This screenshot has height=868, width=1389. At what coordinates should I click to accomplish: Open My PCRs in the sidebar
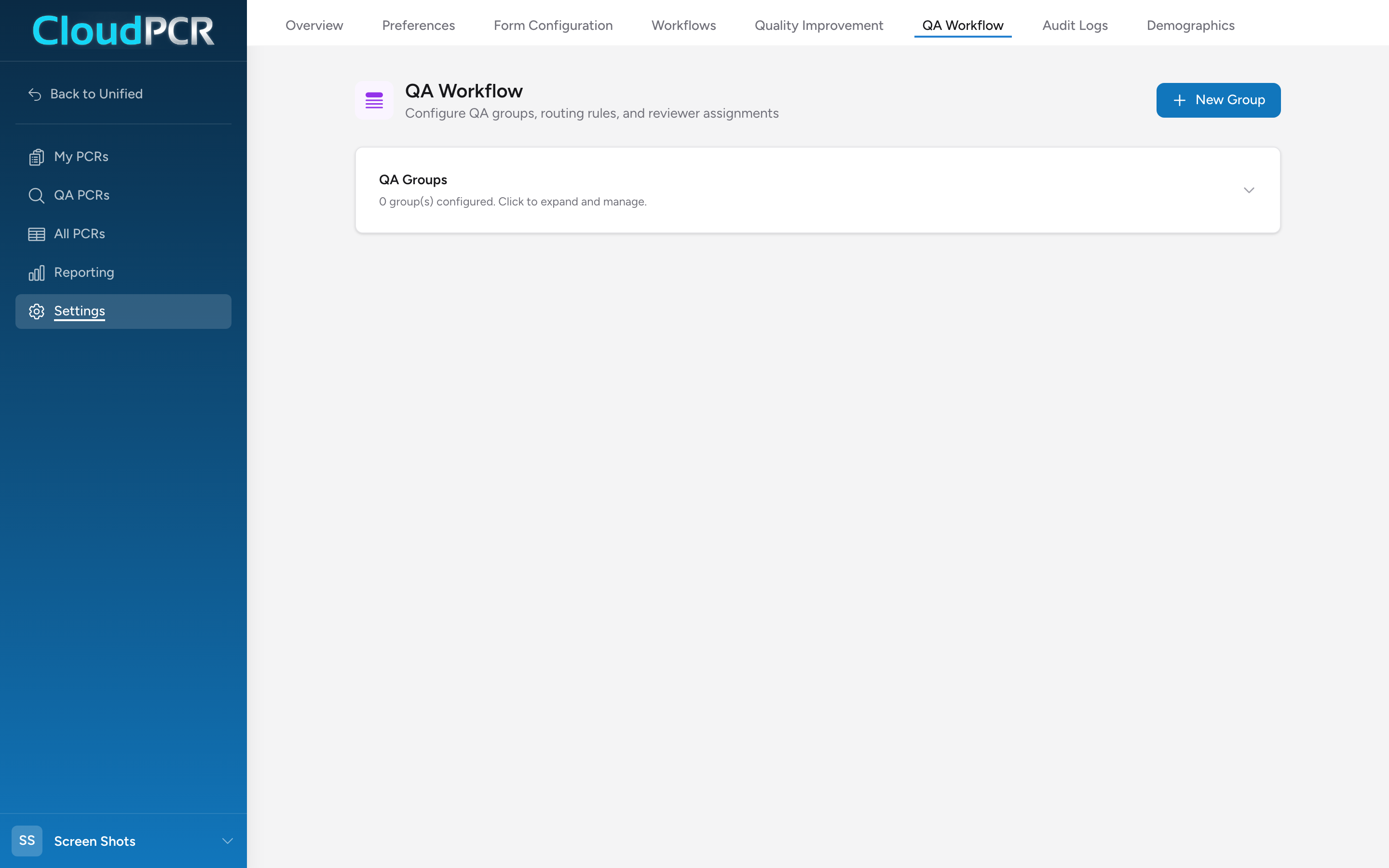click(123, 157)
